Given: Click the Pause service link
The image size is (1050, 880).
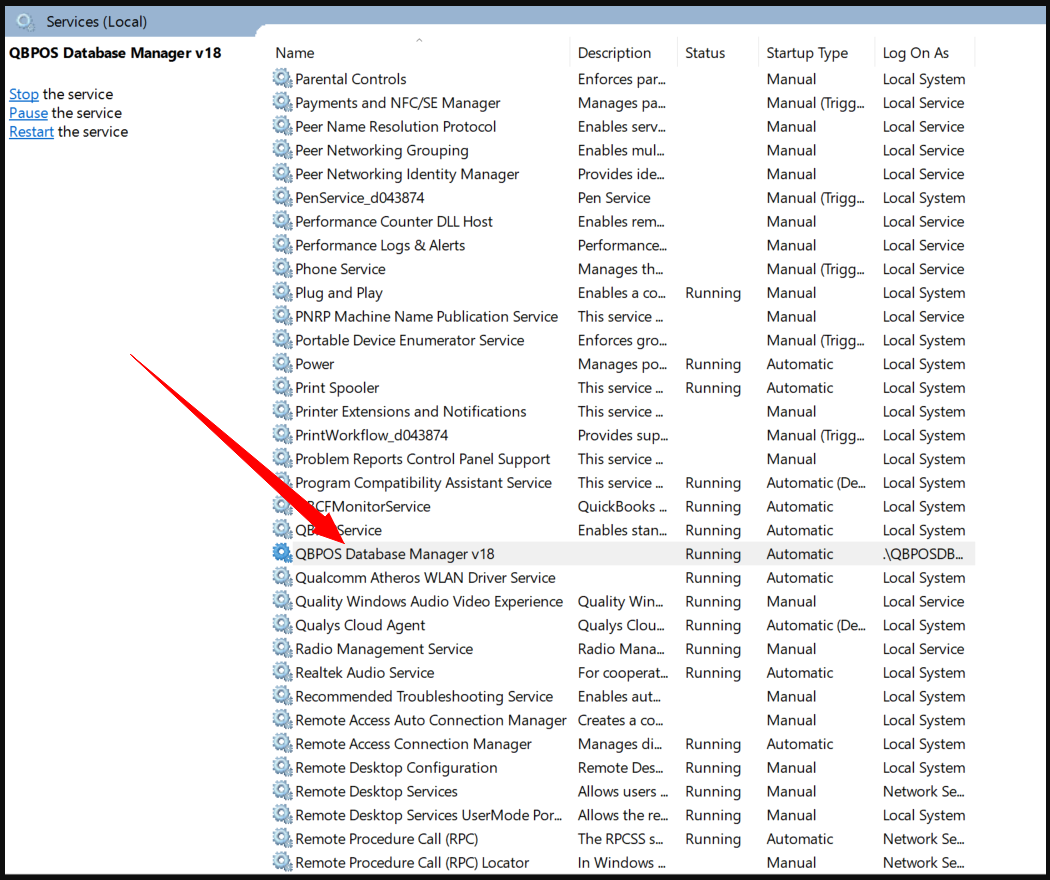Looking at the screenshot, I should coord(28,113).
